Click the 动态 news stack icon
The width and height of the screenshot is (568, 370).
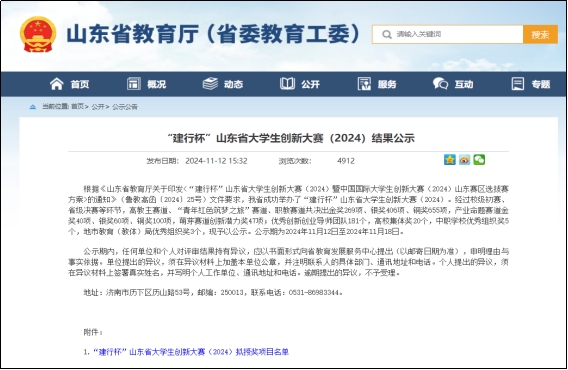click(x=210, y=84)
